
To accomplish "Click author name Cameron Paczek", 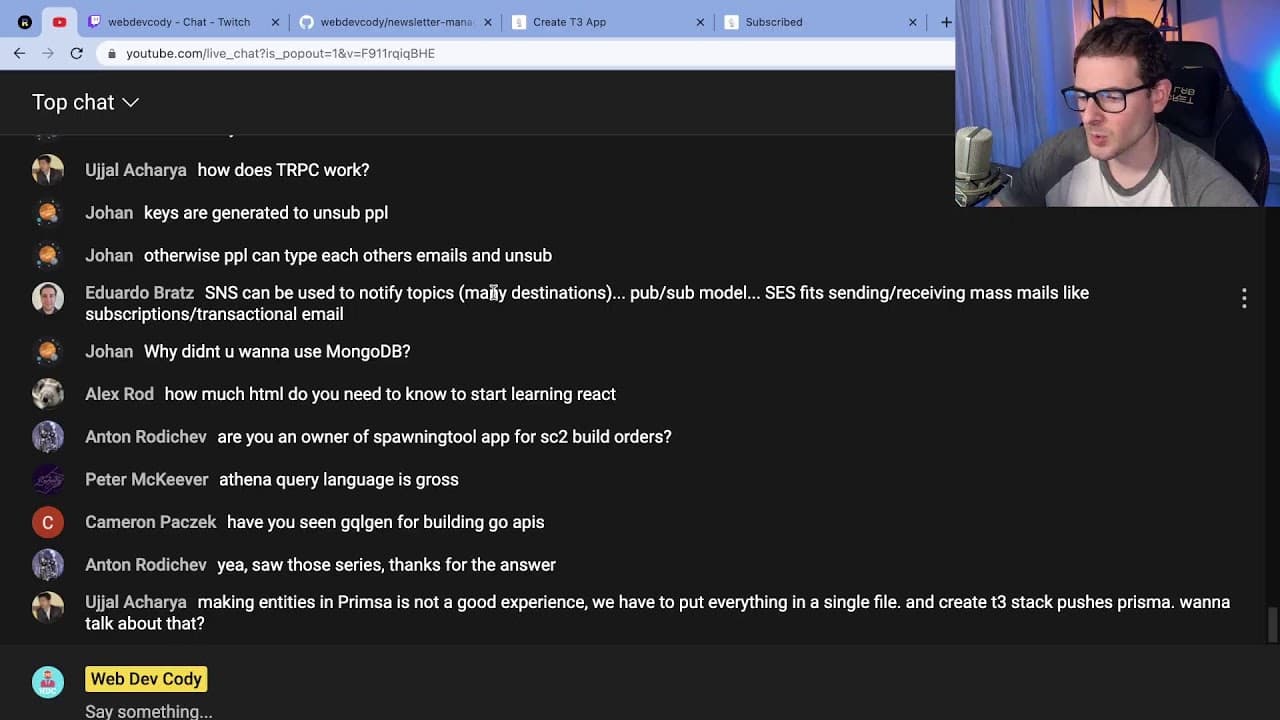I will coord(151,522).
